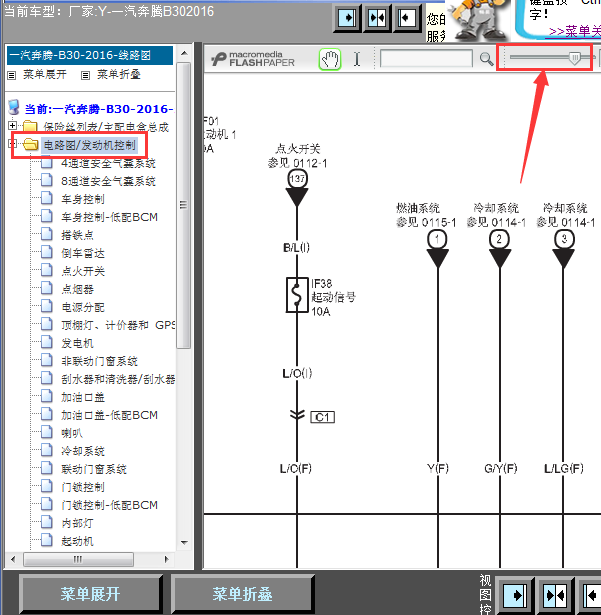The width and height of the screenshot is (601, 615).
Task: Click the document icon for 点火开关
Action: coord(47,271)
